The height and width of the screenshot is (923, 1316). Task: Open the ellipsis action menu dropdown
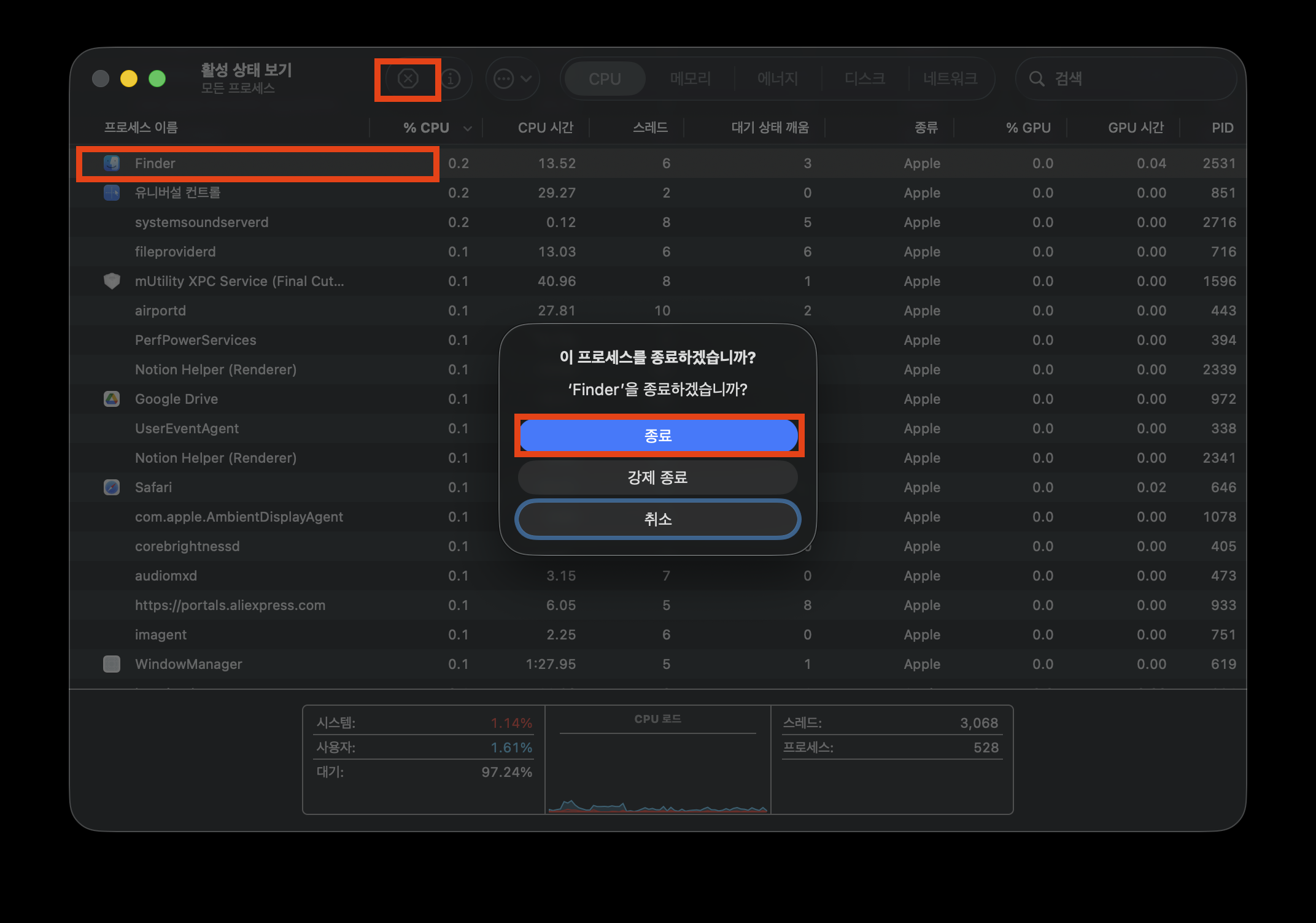512,79
